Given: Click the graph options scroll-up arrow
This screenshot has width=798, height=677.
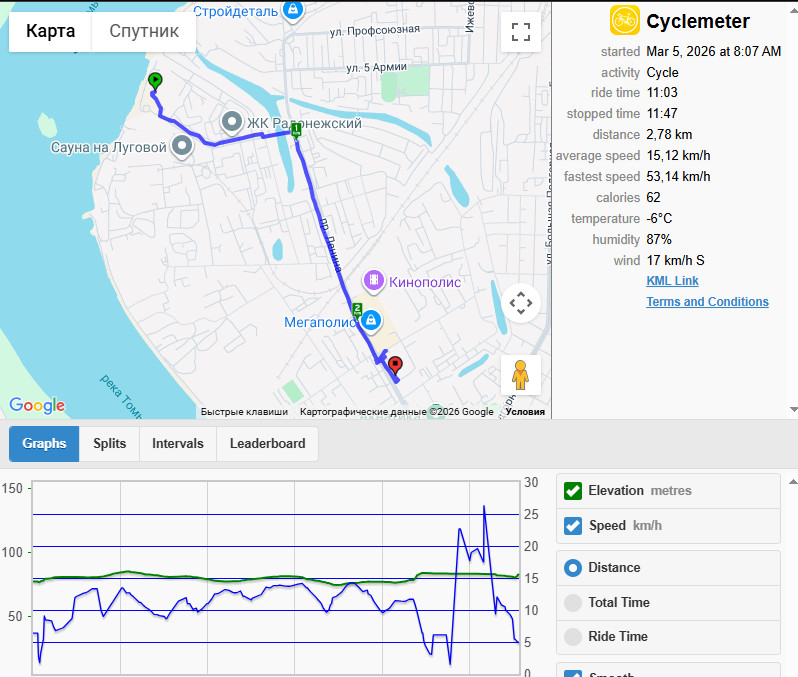Looking at the screenshot, I should pos(793,482).
